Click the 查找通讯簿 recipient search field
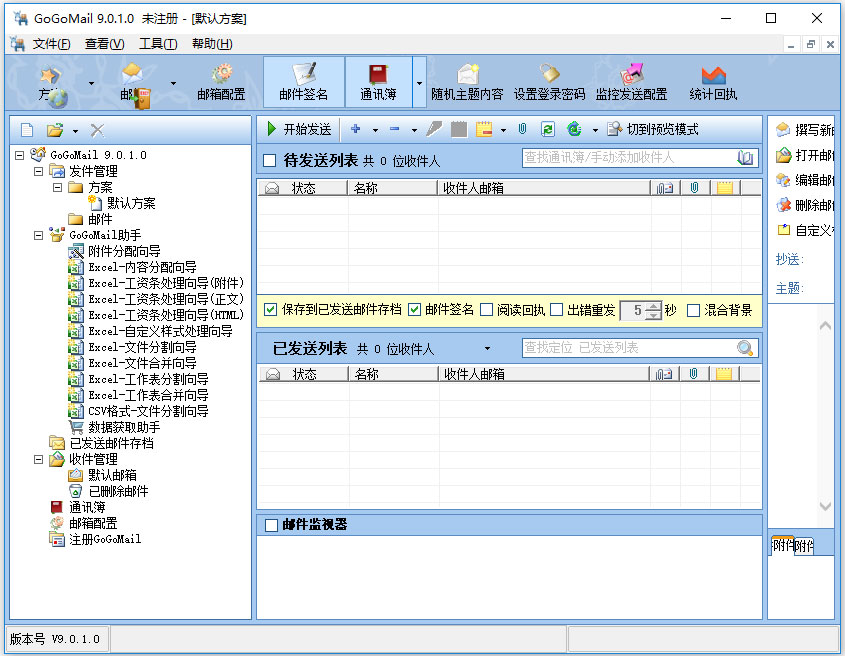 [x=628, y=158]
